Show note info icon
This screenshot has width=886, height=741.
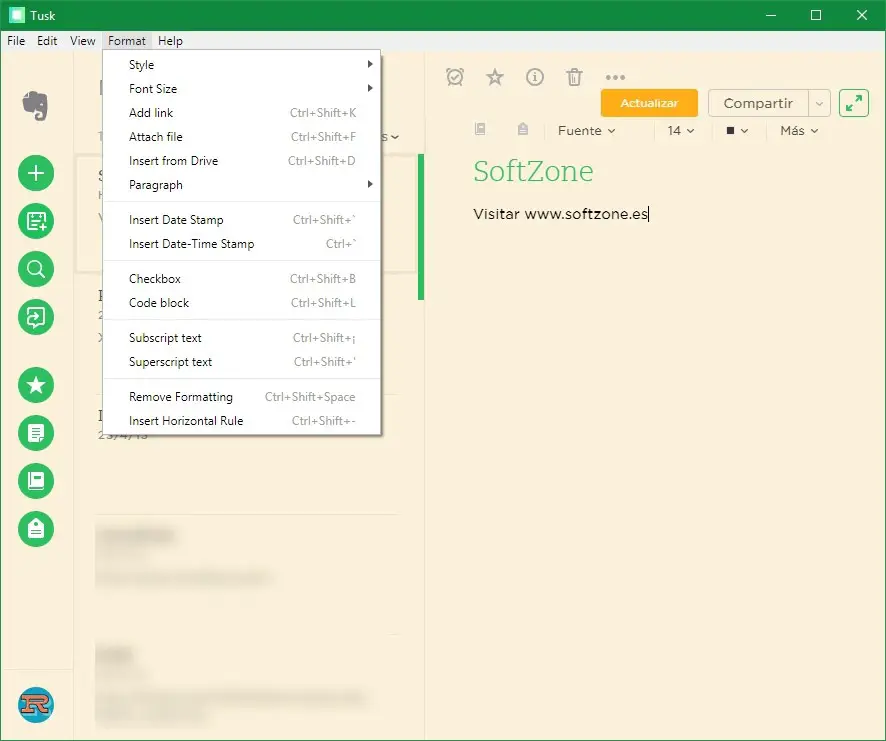(x=535, y=77)
